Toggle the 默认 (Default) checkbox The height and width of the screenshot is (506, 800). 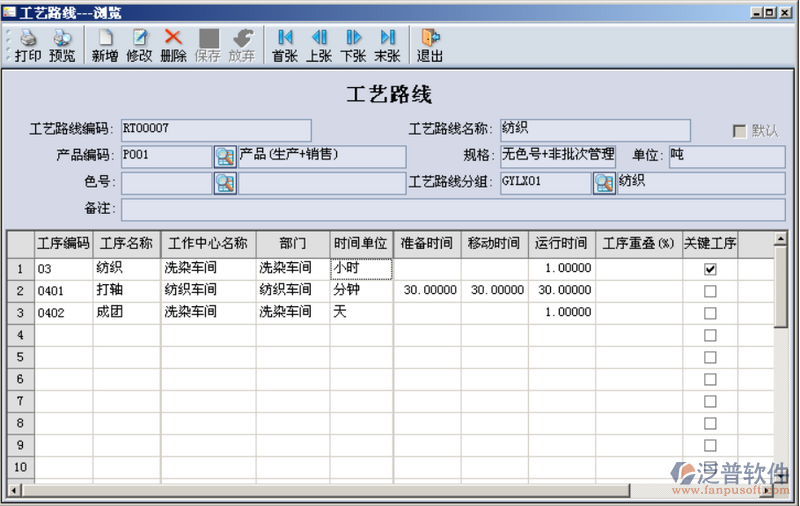click(x=740, y=131)
